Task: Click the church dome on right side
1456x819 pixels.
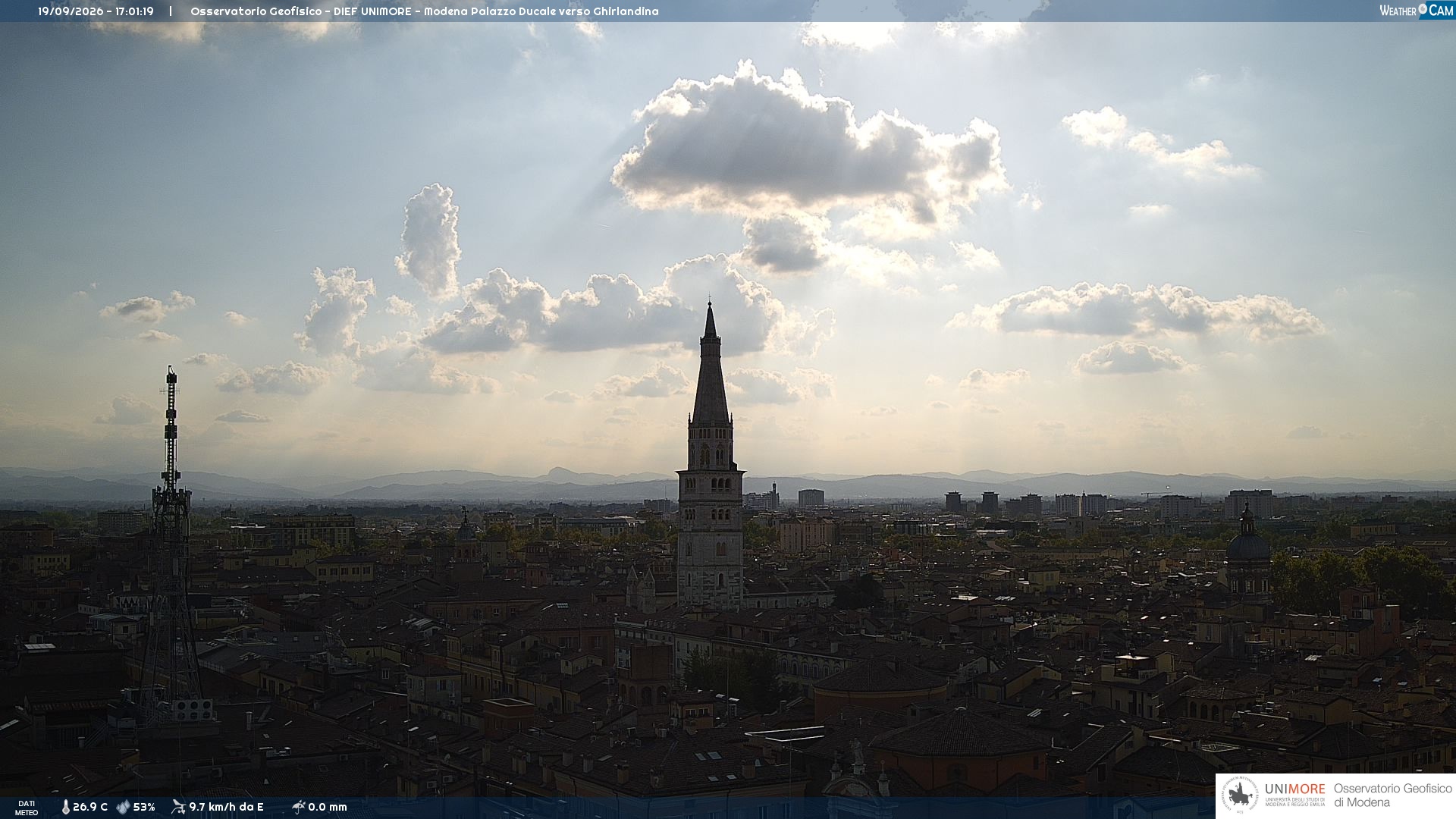Action: [x=1247, y=542]
